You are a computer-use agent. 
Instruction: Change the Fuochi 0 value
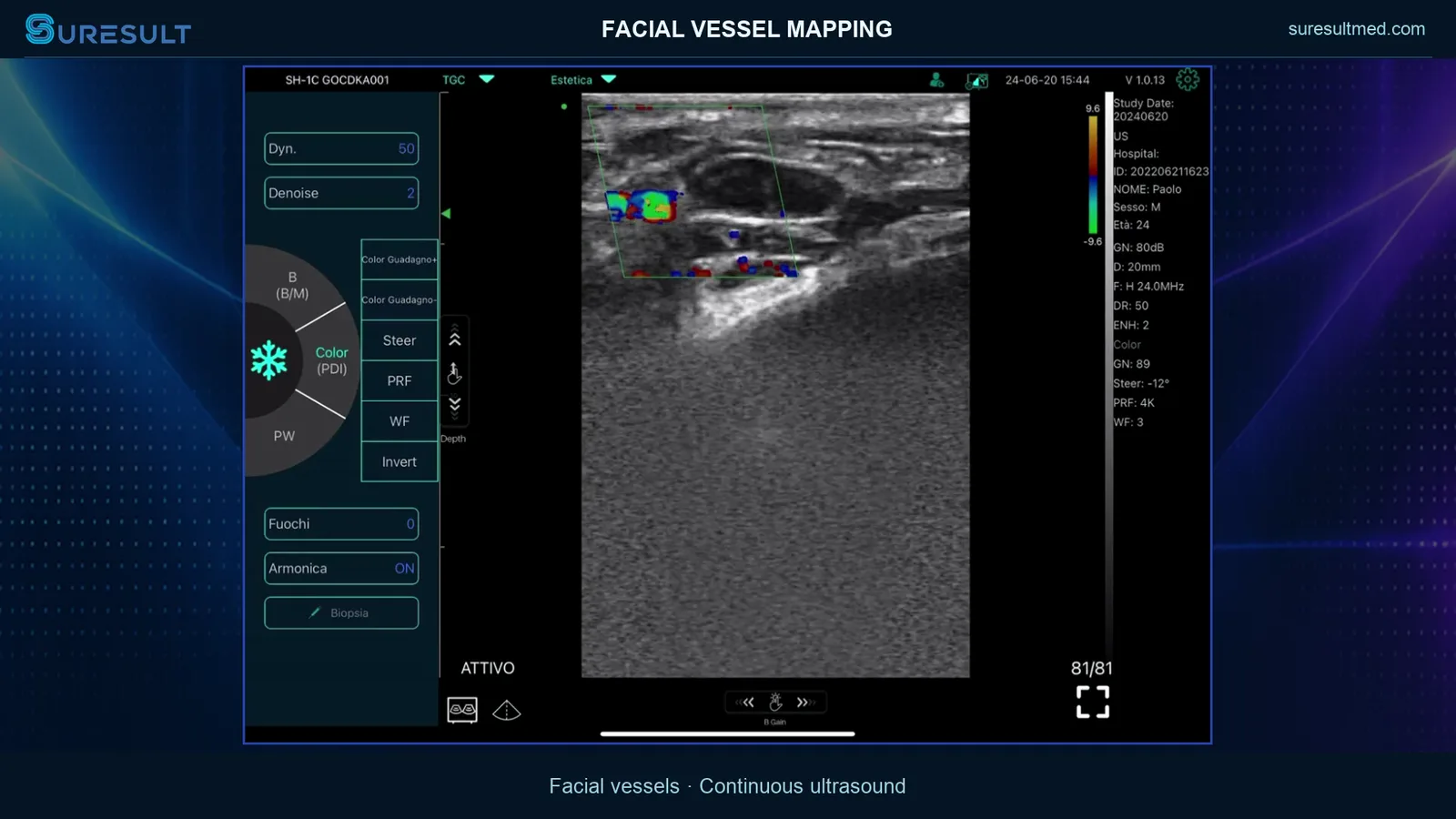pos(341,524)
